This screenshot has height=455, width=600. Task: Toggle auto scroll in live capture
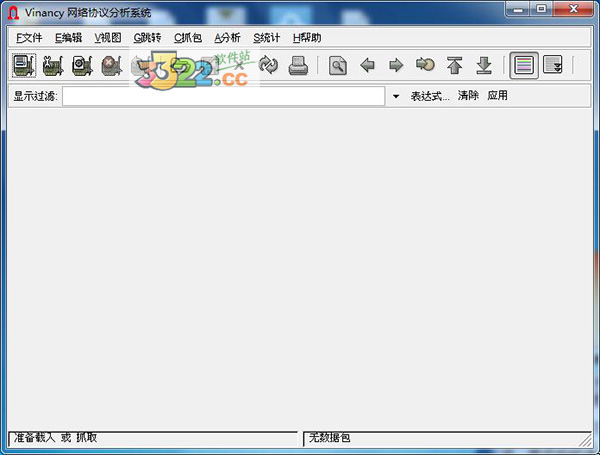coord(553,65)
